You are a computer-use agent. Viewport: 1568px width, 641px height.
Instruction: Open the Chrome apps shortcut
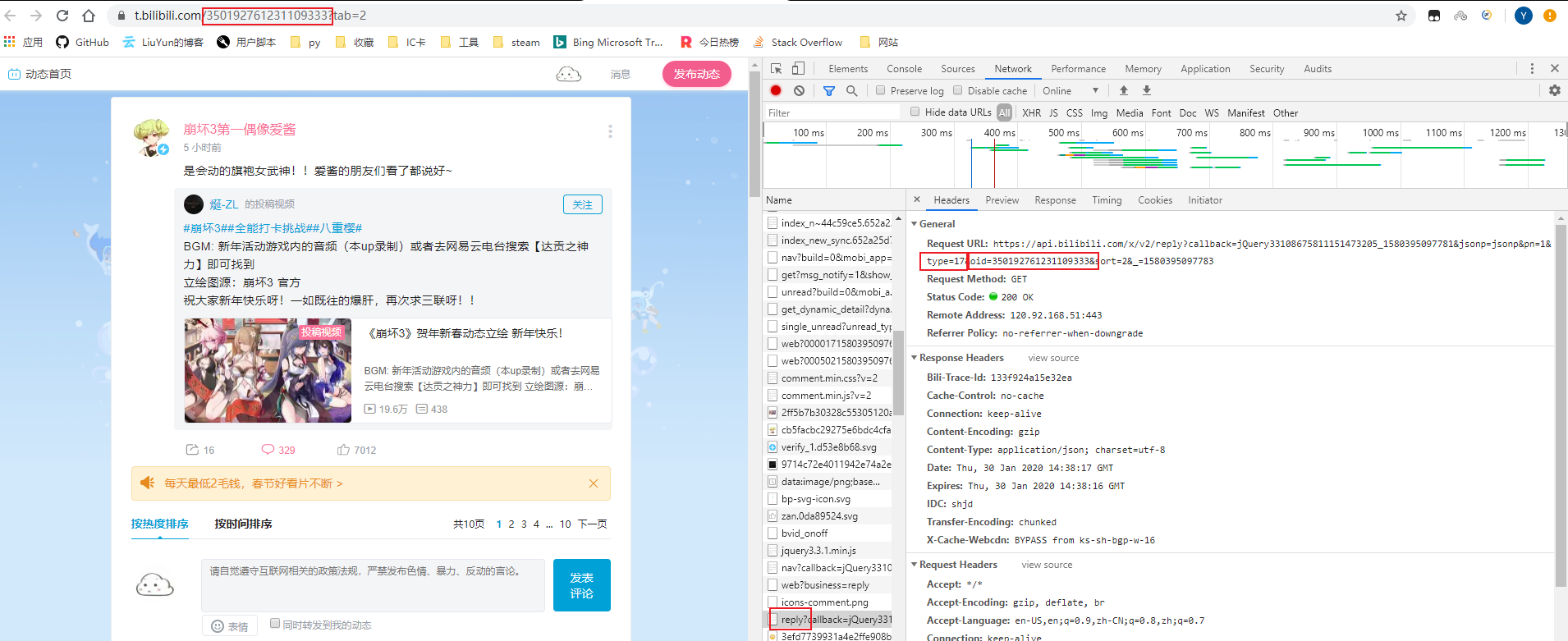23,42
